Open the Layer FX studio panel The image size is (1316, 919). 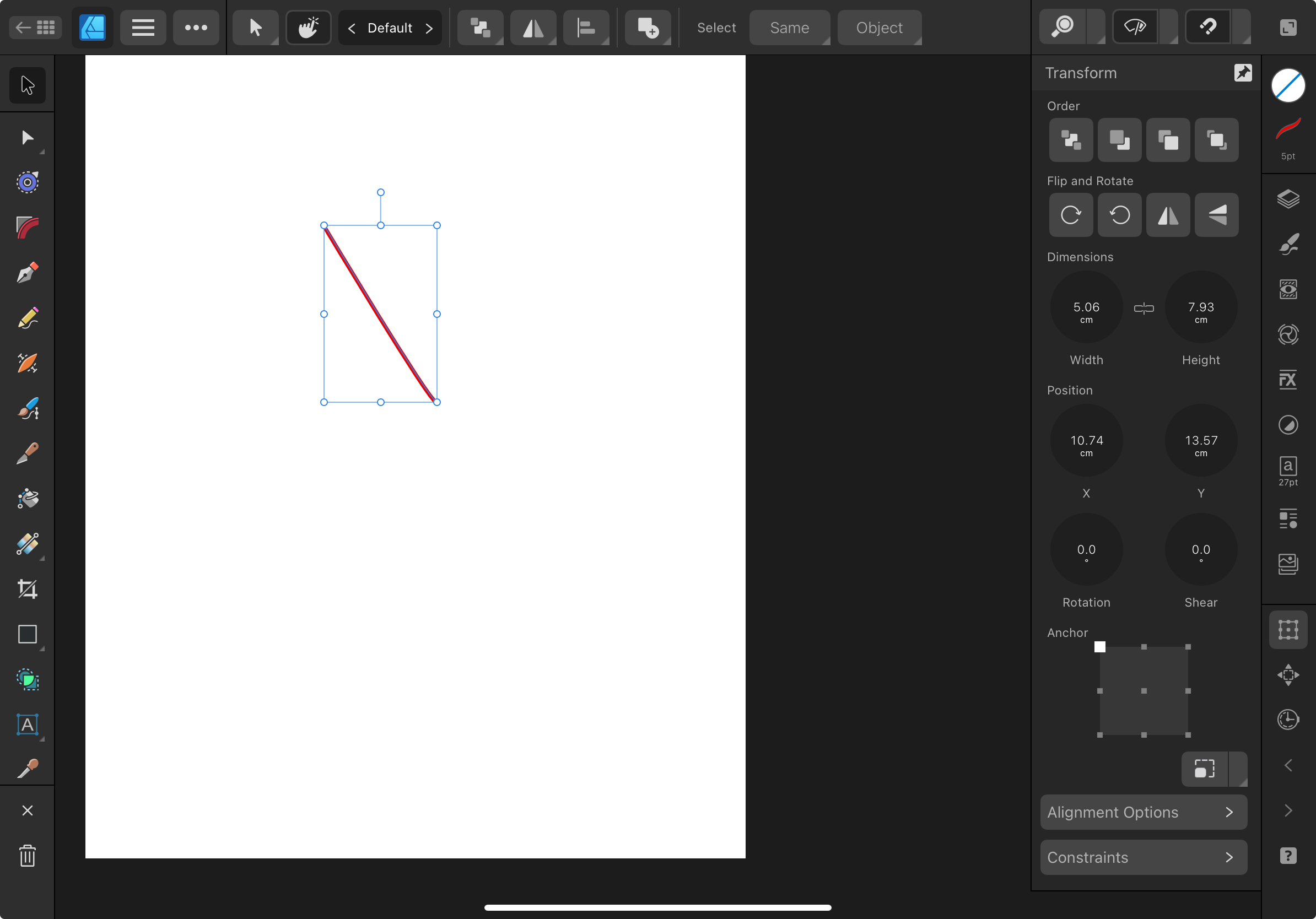point(1288,380)
